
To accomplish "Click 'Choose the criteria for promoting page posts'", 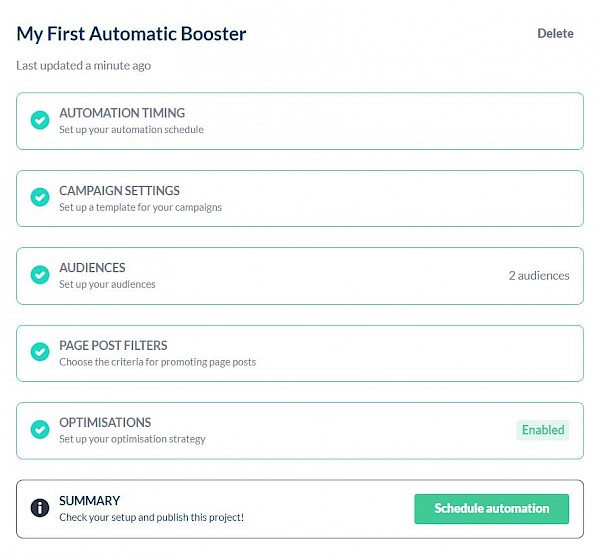I will [158, 362].
